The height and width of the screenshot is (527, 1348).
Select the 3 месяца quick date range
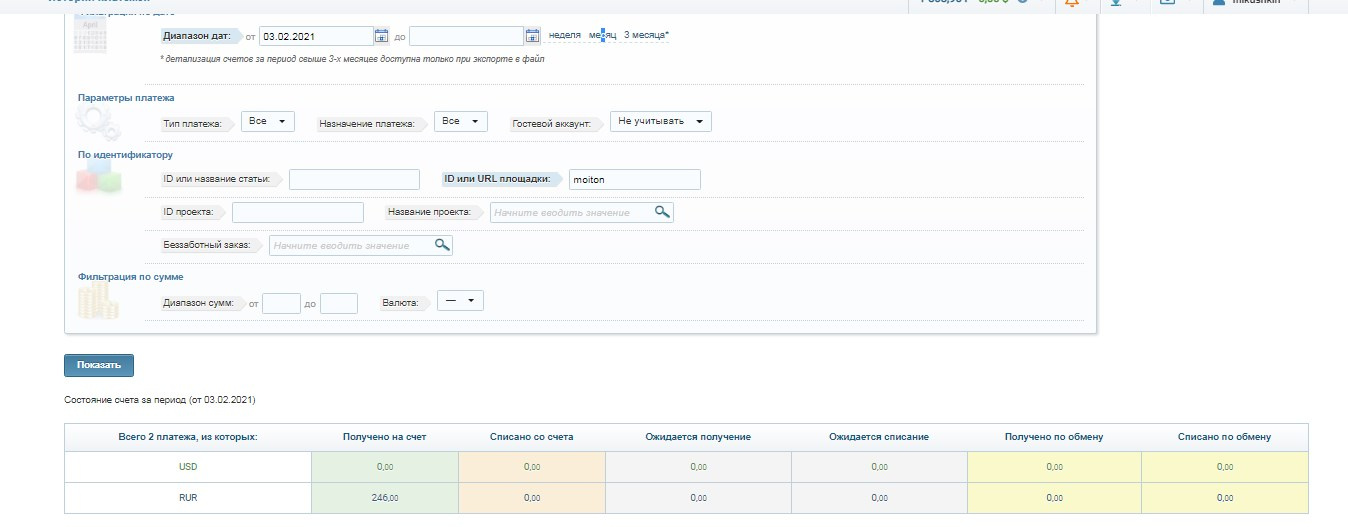point(646,35)
